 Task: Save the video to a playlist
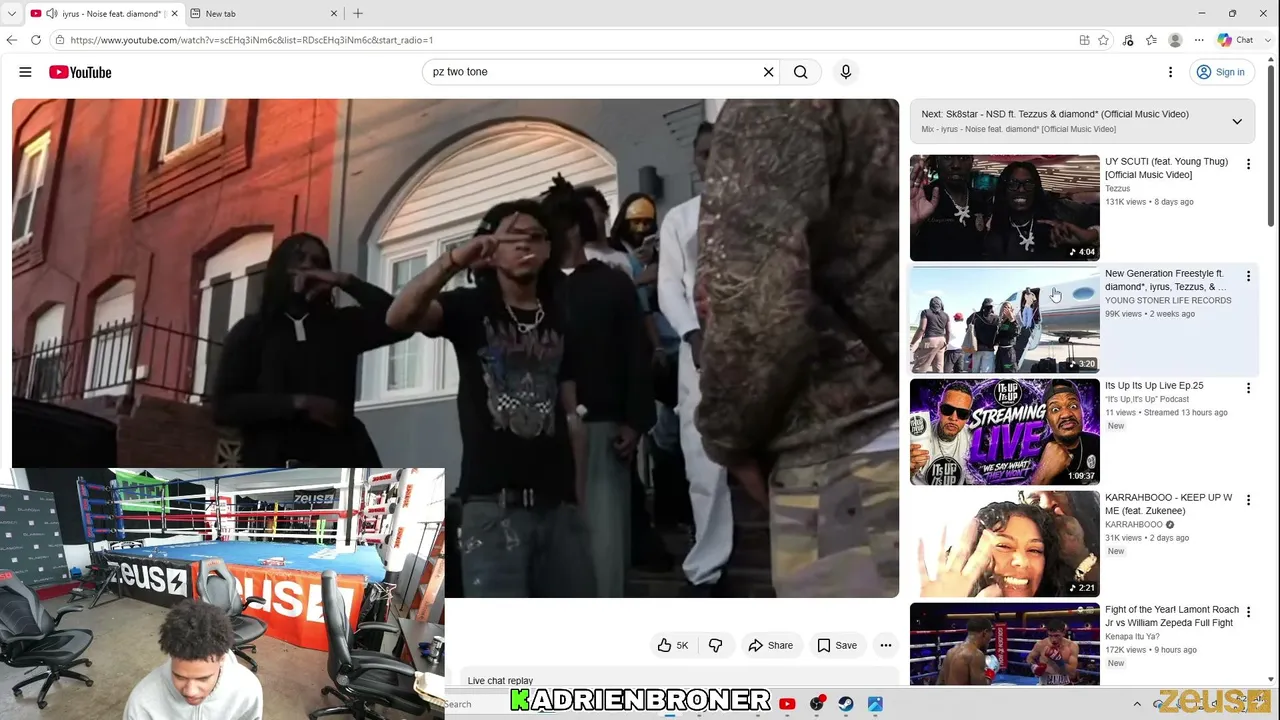pyautogui.click(x=837, y=645)
